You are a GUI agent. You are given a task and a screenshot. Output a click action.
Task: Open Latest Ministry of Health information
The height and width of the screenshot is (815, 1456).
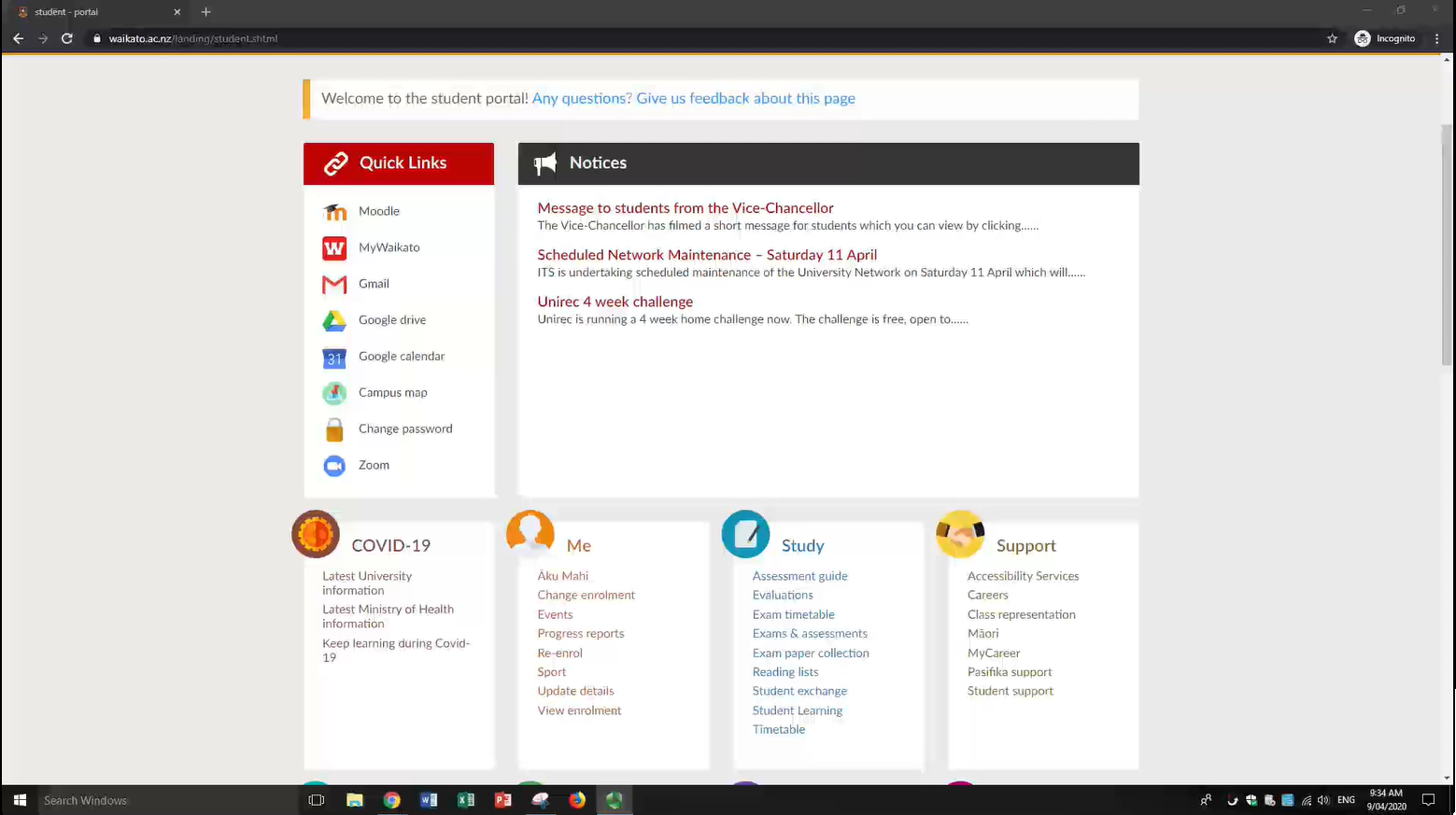(x=388, y=616)
